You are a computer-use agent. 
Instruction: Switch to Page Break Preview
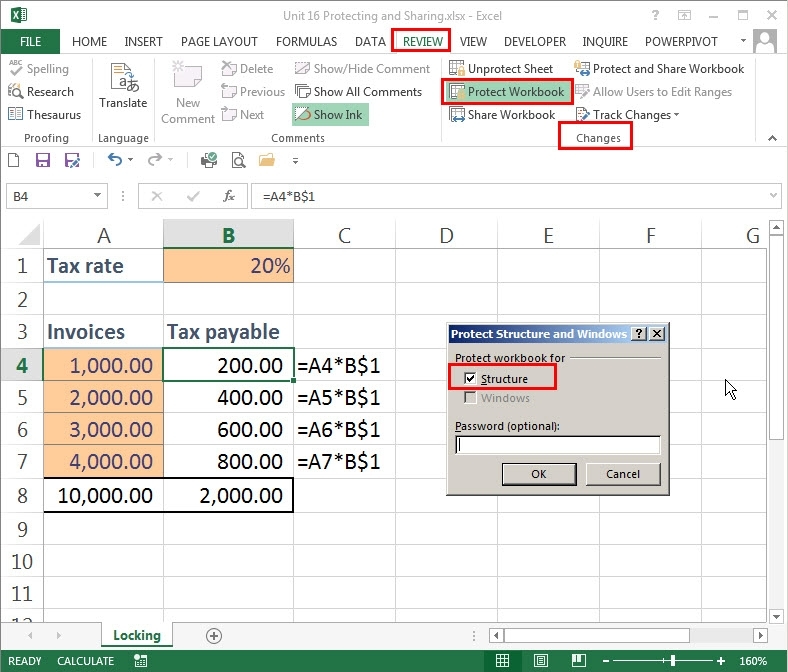coord(578,660)
